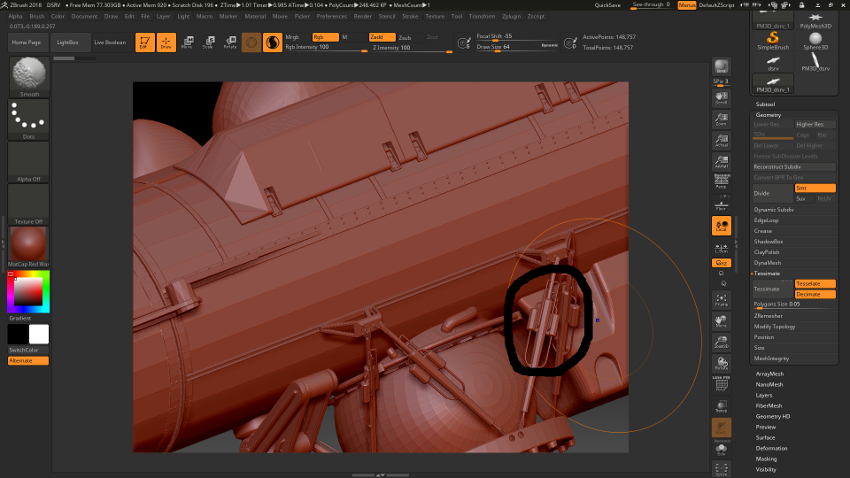Click the Actual size icon

coord(722,140)
